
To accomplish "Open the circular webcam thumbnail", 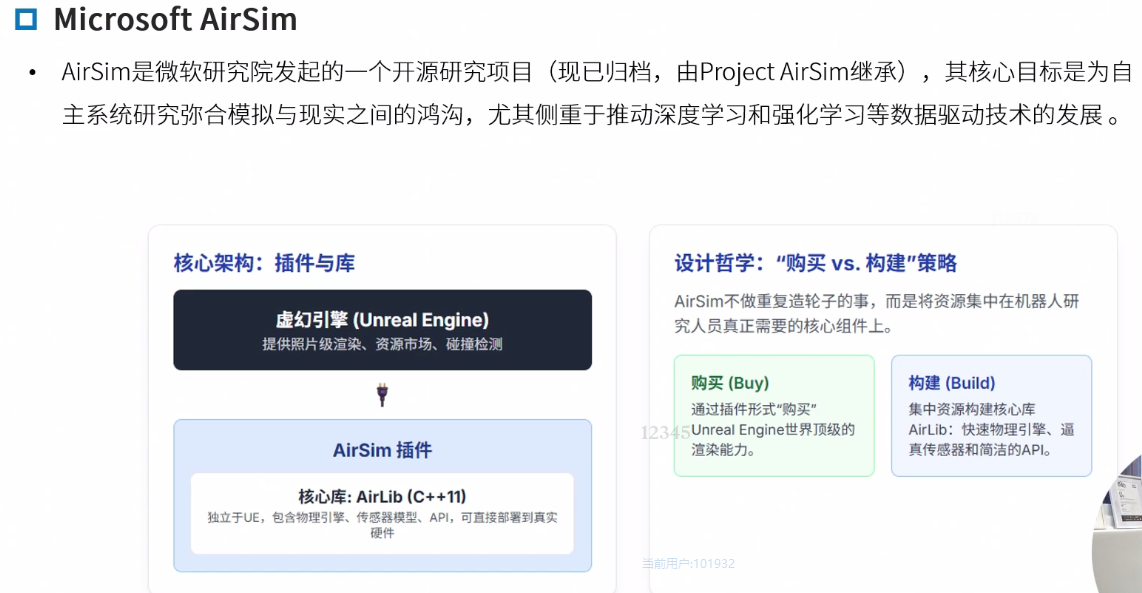I will pos(1120,530).
